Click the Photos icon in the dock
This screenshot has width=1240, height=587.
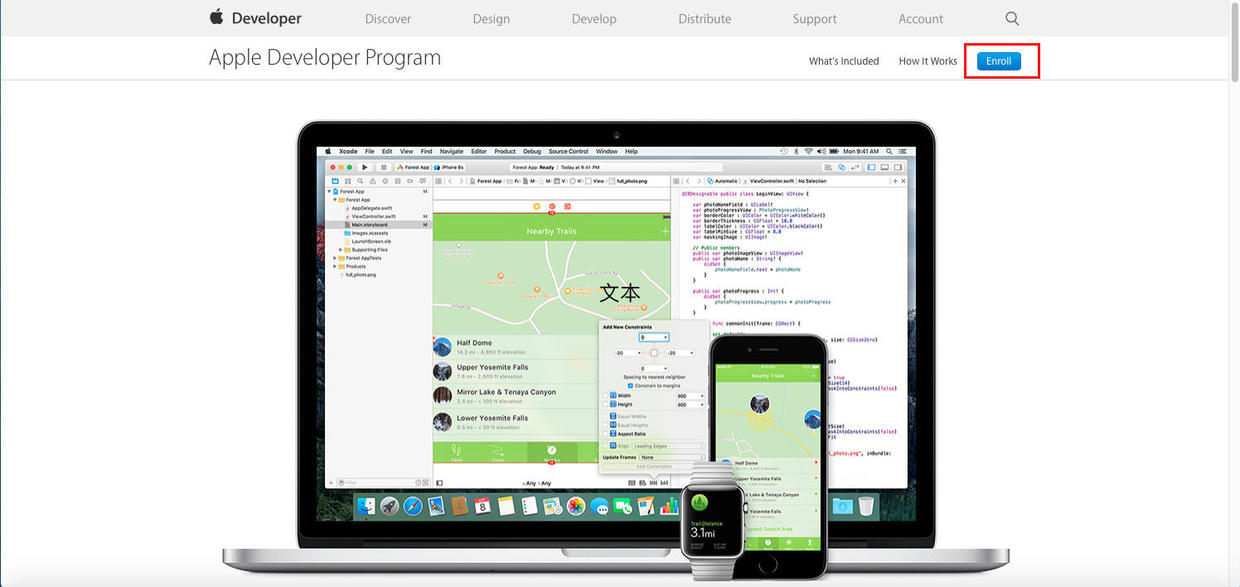pyautogui.click(x=576, y=507)
